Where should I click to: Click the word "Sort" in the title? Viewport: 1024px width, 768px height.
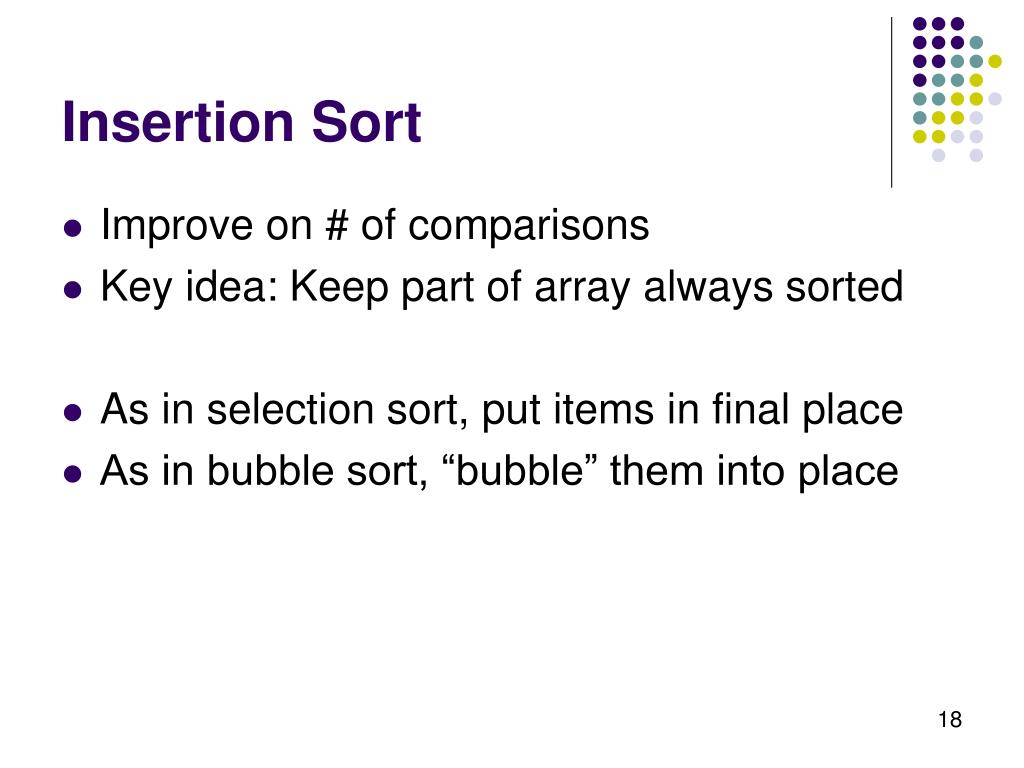[366, 122]
